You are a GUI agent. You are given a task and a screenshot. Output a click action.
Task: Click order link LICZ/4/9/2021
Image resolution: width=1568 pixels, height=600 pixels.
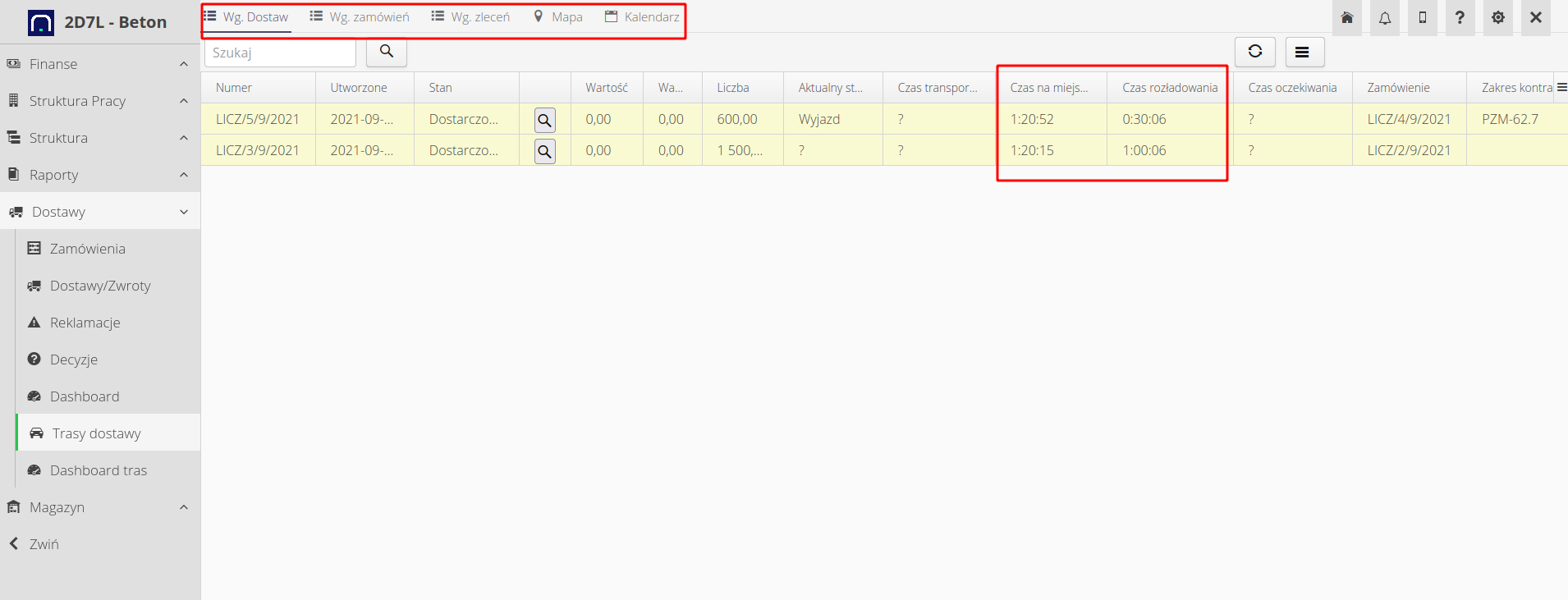pos(1409,119)
